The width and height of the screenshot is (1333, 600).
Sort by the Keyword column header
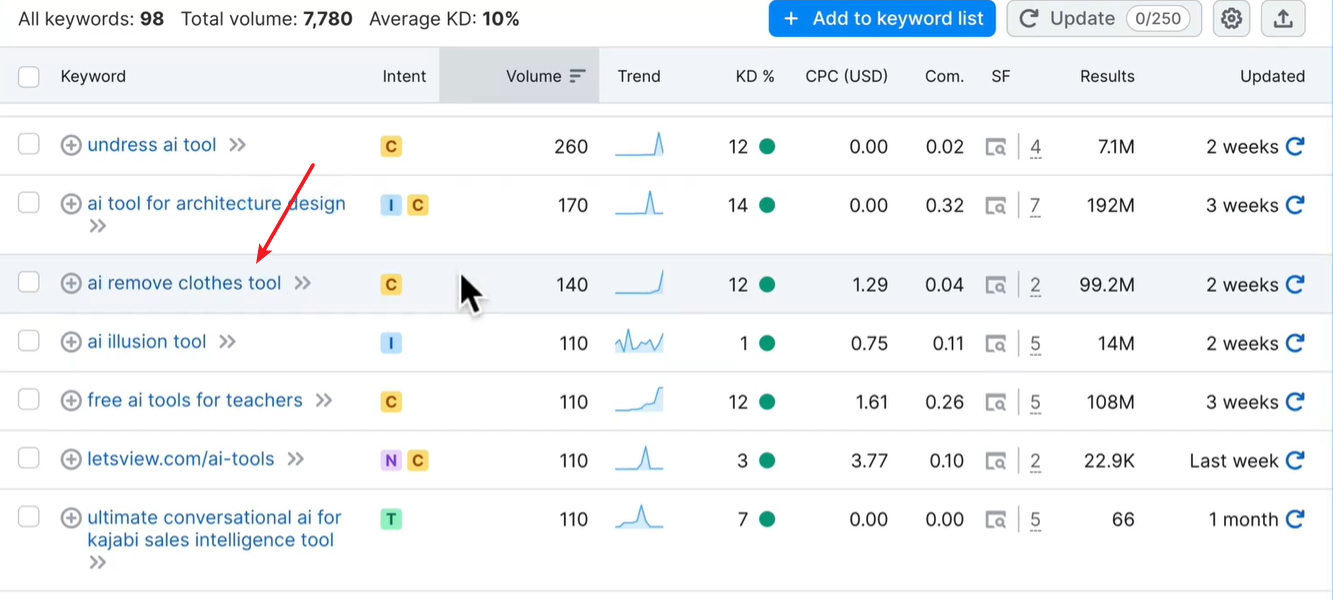[93, 76]
